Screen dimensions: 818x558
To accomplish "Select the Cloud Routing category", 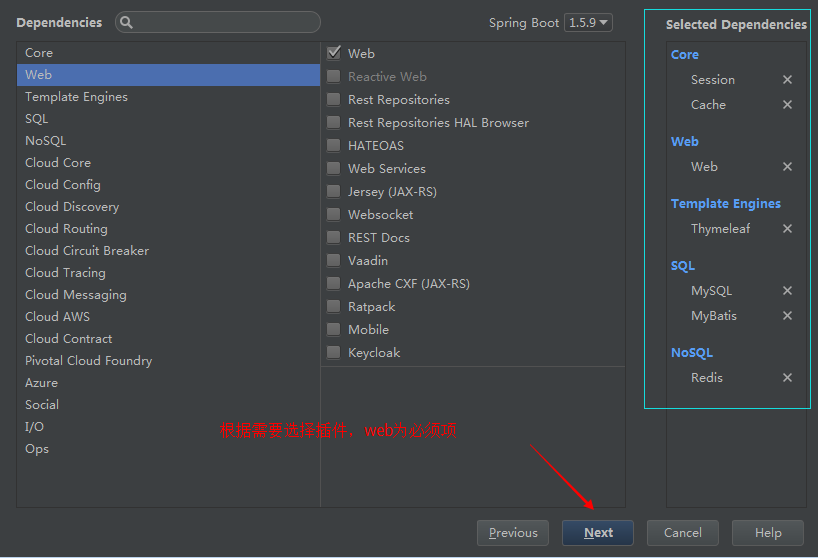I will click(168, 228).
